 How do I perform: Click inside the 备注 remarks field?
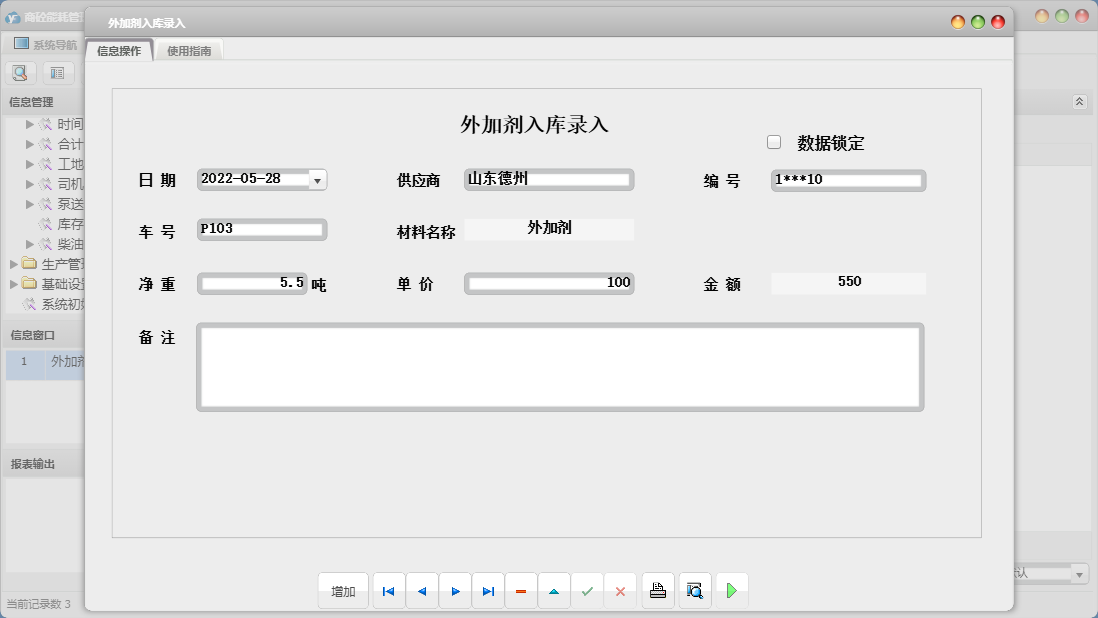(x=560, y=367)
